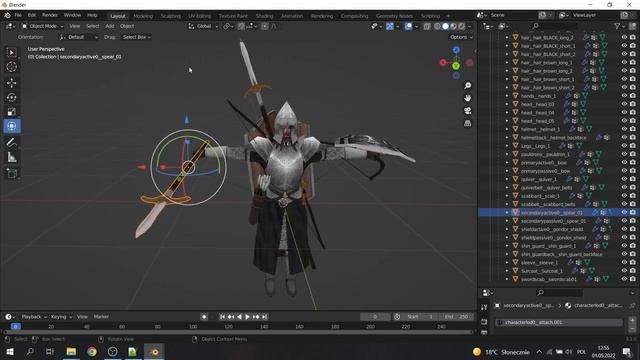The height and width of the screenshot is (360, 640).
Task: Open Orientation Default dropdown
Action: click(79, 37)
